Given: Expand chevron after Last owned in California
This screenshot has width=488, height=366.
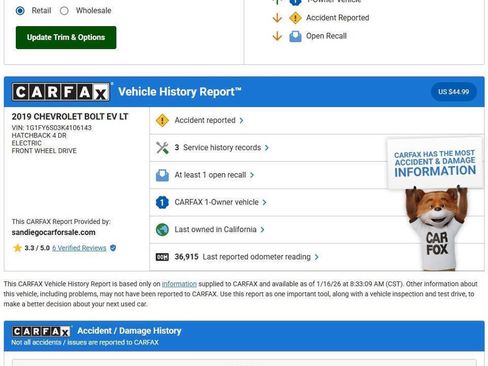Looking at the screenshot, I should coord(263,230).
